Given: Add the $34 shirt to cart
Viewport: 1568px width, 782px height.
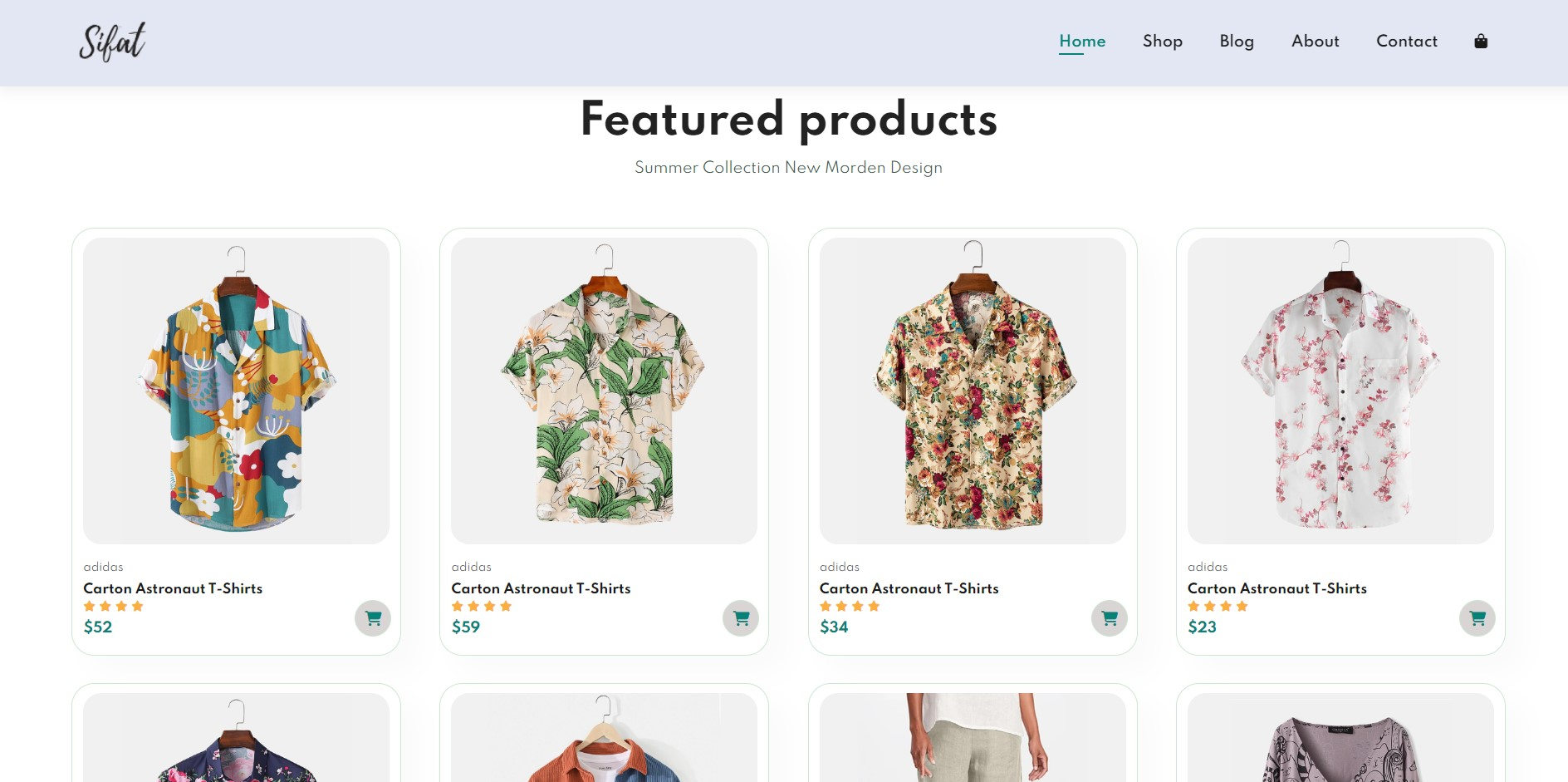Looking at the screenshot, I should tap(1109, 618).
